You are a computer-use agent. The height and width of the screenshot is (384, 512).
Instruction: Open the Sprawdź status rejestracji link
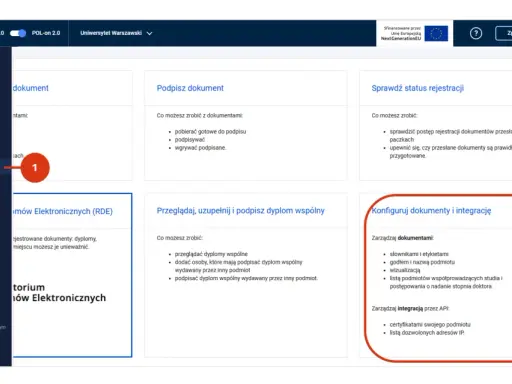(x=418, y=88)
